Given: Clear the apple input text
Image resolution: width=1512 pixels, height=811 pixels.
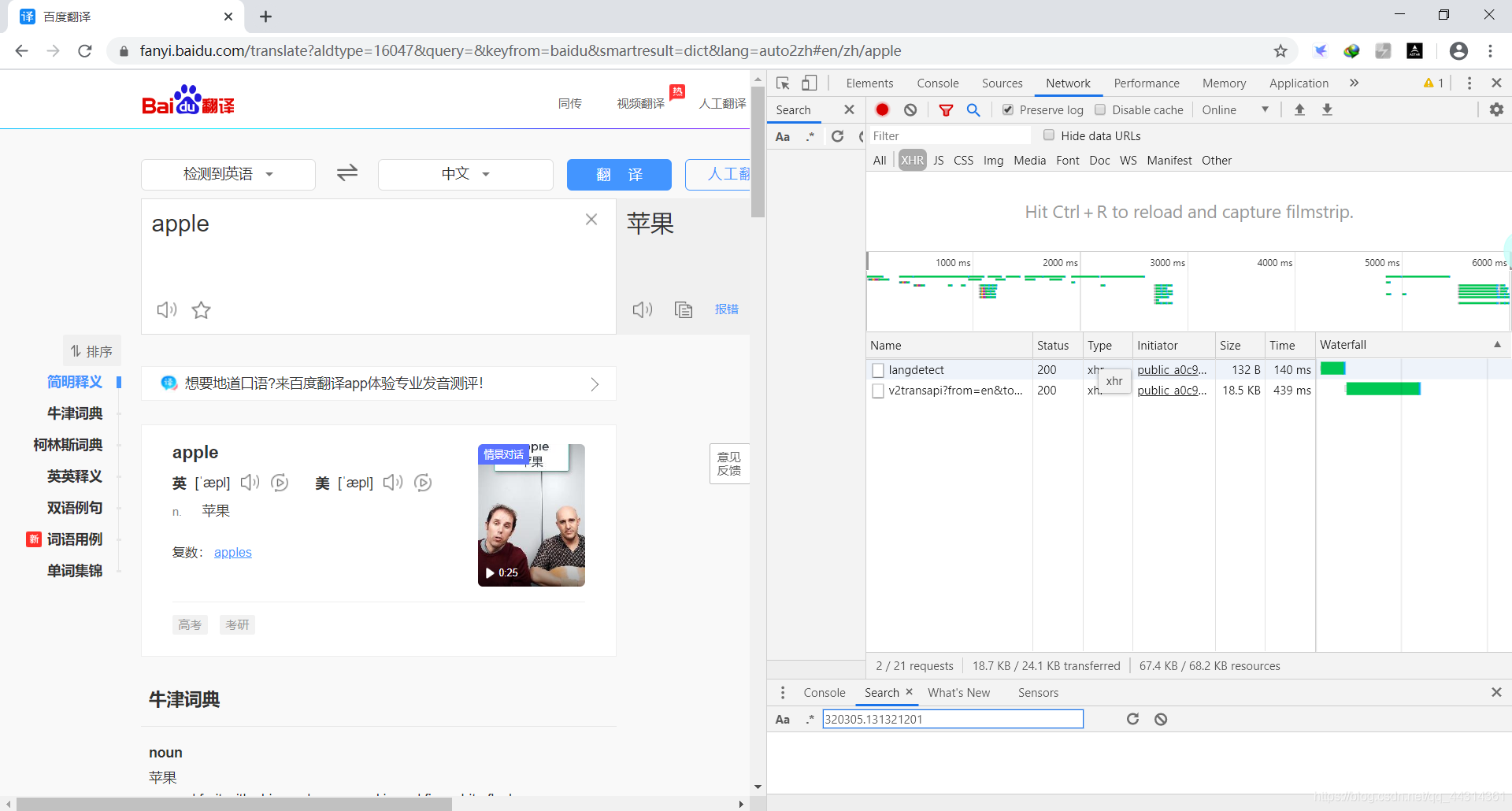Looking at the screenshot, I should pyautogui.click(x=591, y=220).
